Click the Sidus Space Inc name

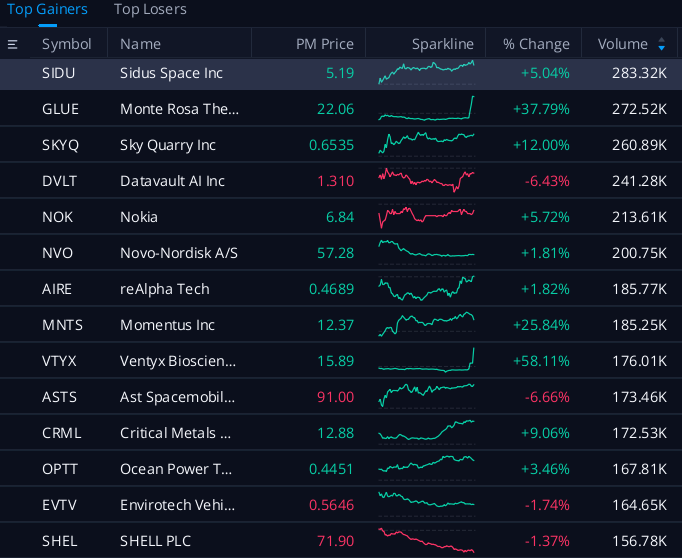[x=171, y=73]
